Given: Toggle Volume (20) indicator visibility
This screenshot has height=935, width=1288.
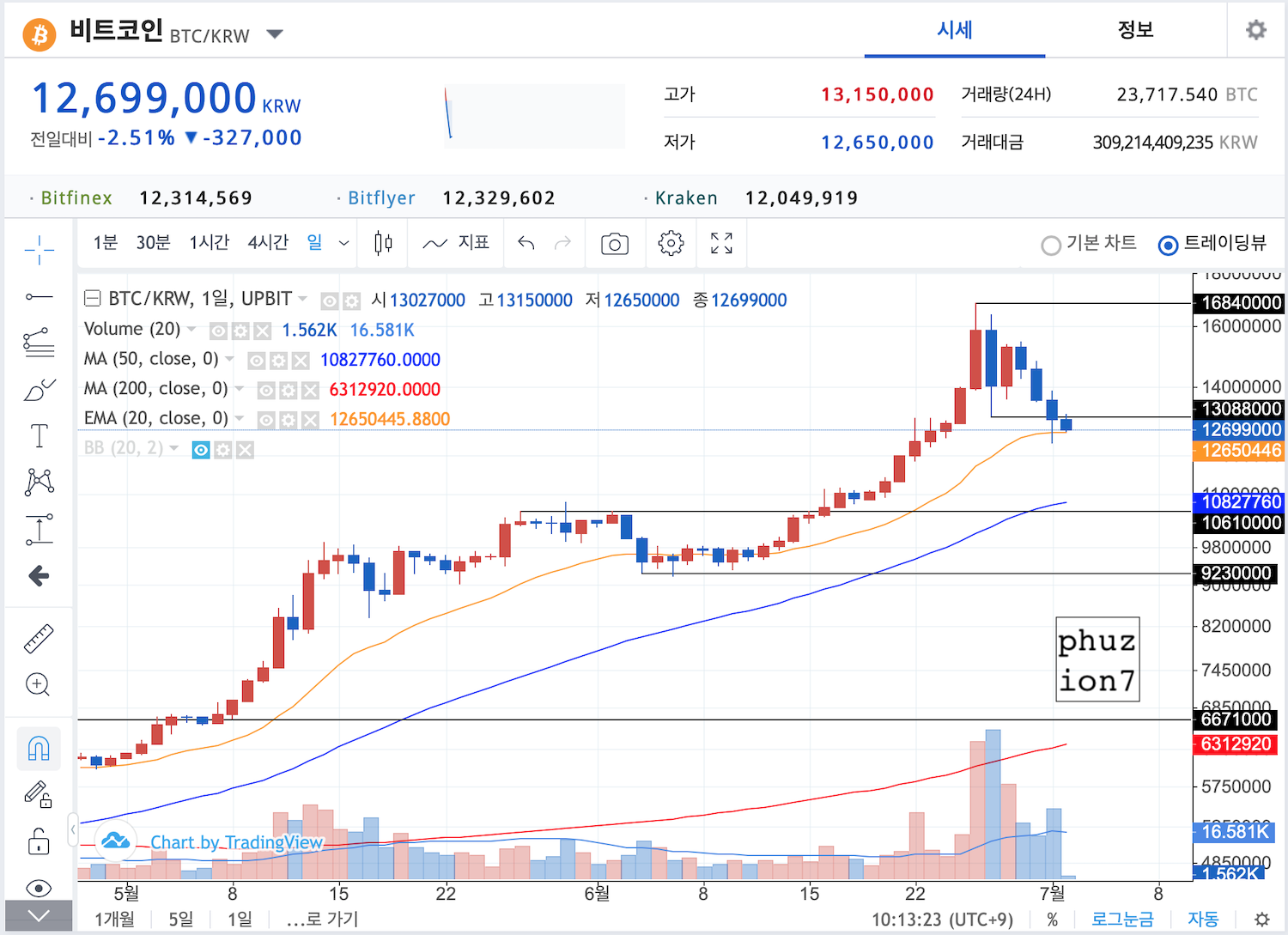Looking at the screenshot, I should click(x=218, y=331).
